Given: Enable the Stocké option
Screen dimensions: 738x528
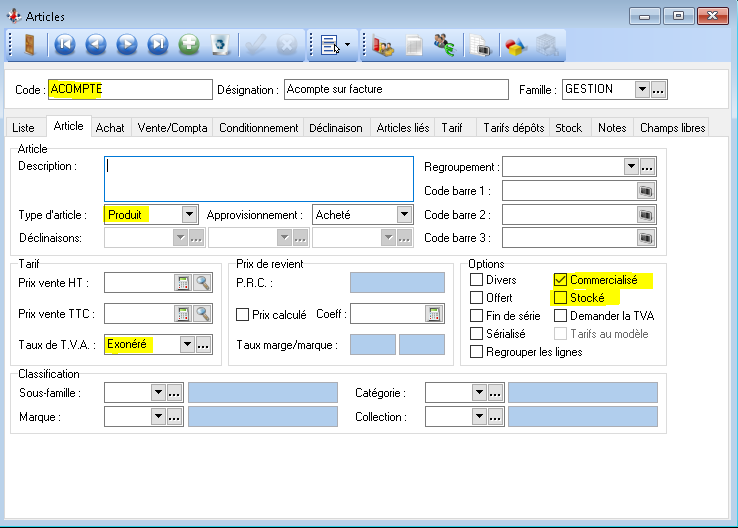Looking at the screenshot, I should 560,298.
